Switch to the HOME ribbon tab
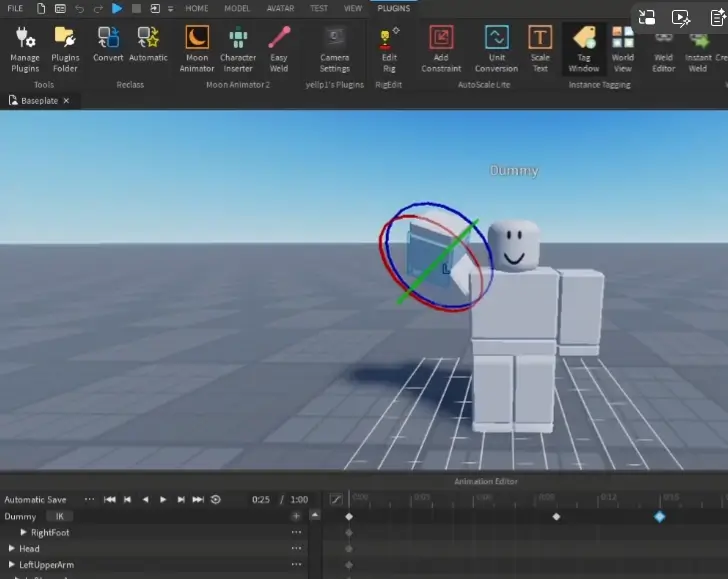Image resolution: width=728 pixels, height=579 pixels. [x=196, y=8]
